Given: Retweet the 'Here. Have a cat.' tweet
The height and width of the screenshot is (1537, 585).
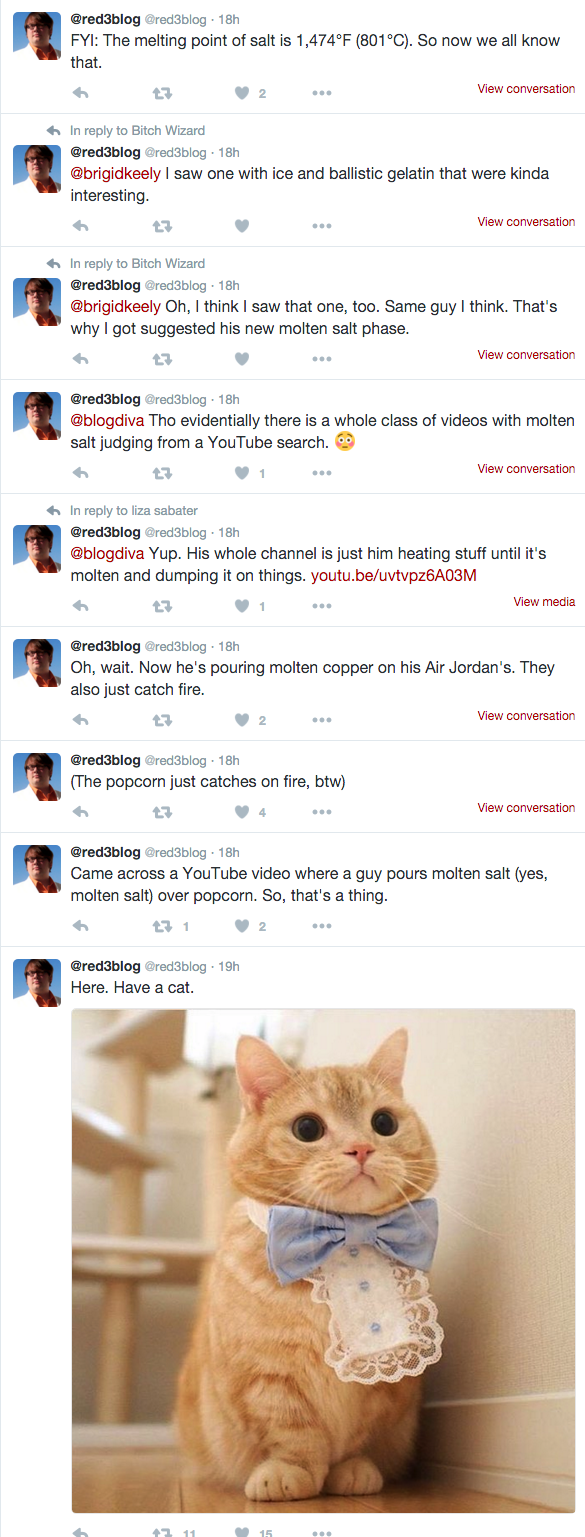Looking at the screenshot, I should pyautogui.click(x=161, y=1531).
